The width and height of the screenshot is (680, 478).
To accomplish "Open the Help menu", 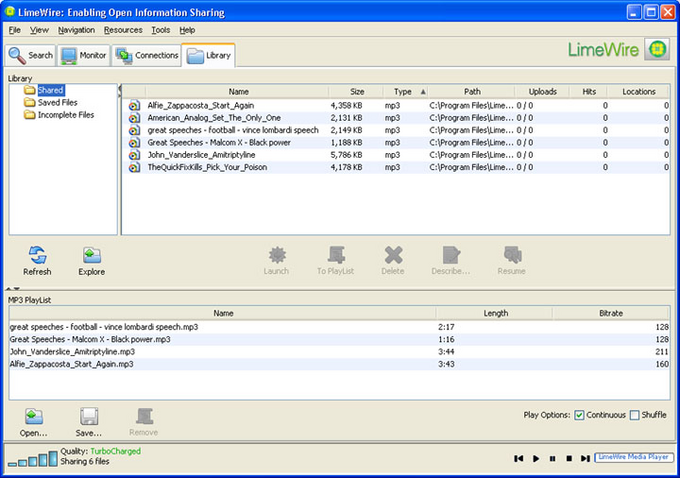I will click(187, 30).
